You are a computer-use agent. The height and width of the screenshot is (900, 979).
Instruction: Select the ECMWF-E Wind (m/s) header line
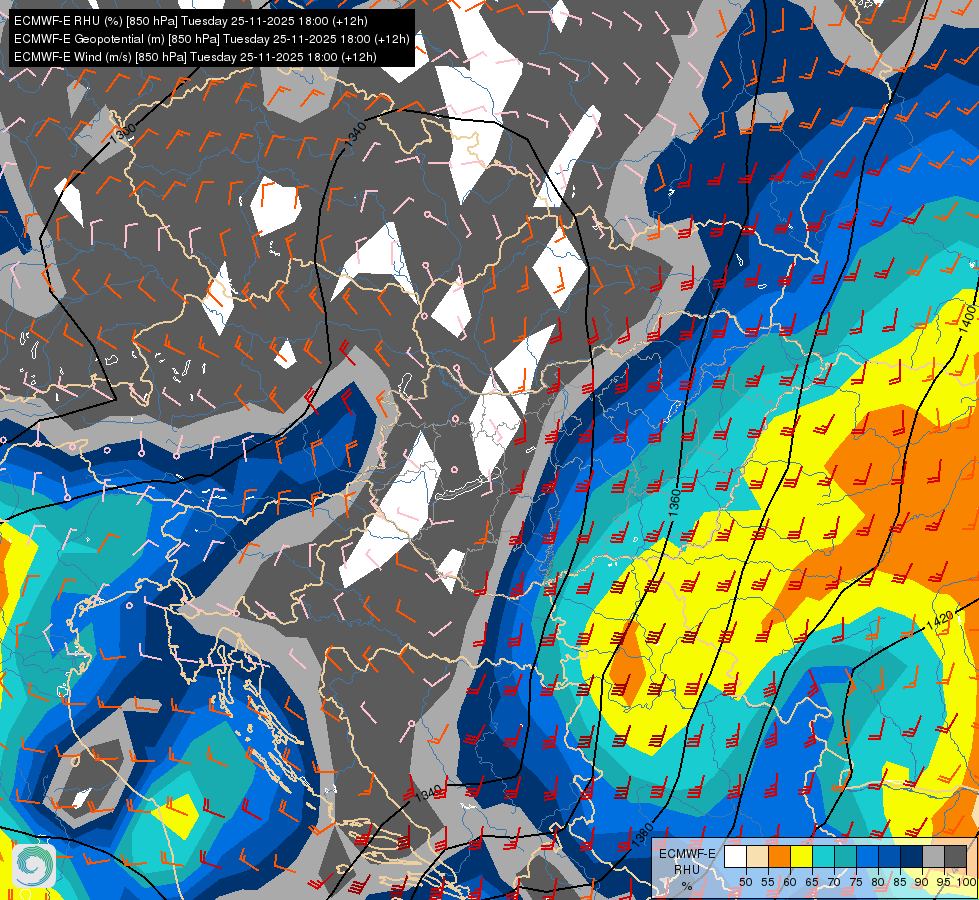click(x=195, y=57)
